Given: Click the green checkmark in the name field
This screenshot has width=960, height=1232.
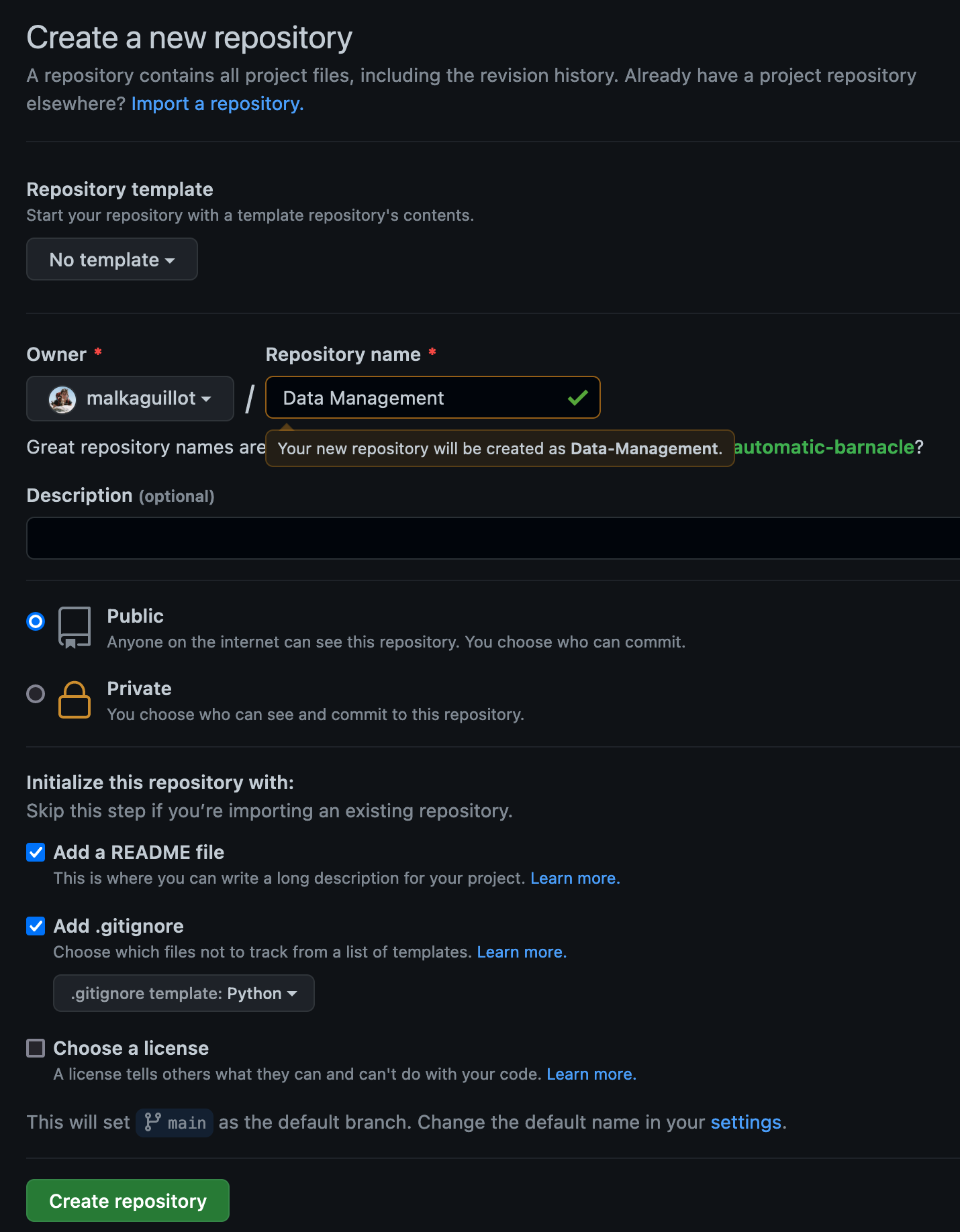Looking at the screenshot, I should pyautogui.click(x=577, y=398).
